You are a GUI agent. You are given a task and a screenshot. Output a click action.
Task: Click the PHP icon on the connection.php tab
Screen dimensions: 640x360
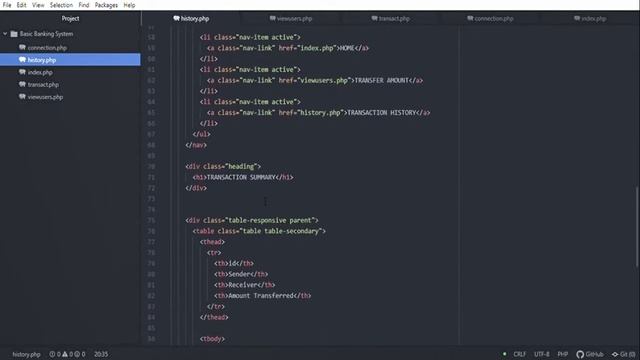[x=470, y=18]
